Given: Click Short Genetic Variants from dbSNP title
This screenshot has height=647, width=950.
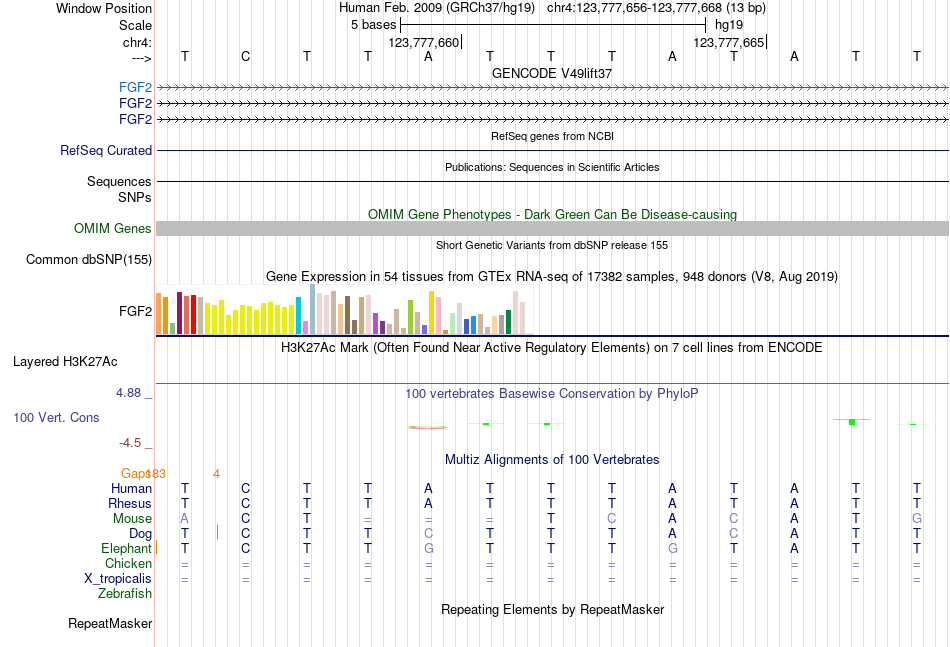Looking at the screenshot, I should click(x=552, y=245).
